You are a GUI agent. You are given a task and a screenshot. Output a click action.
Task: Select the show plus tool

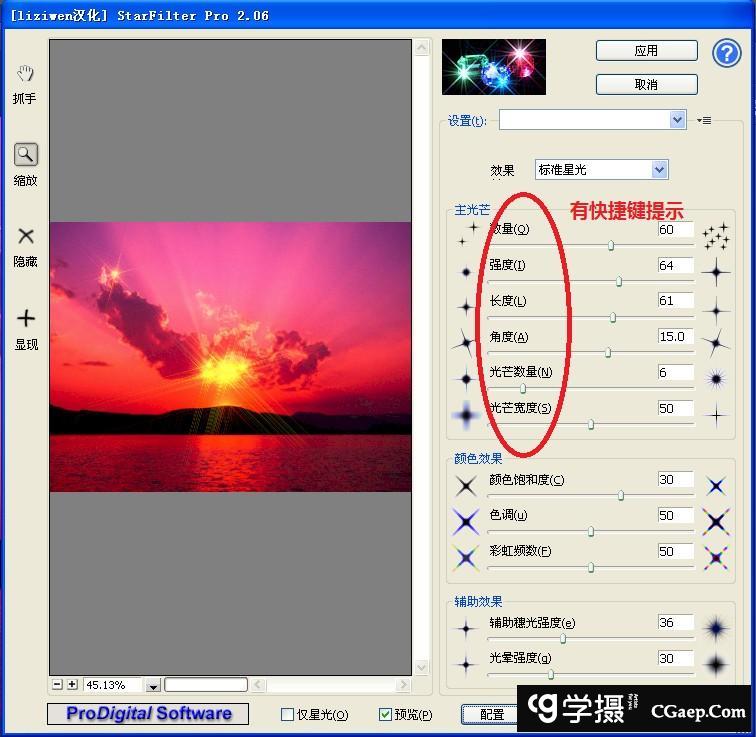[x=26, y=318]
